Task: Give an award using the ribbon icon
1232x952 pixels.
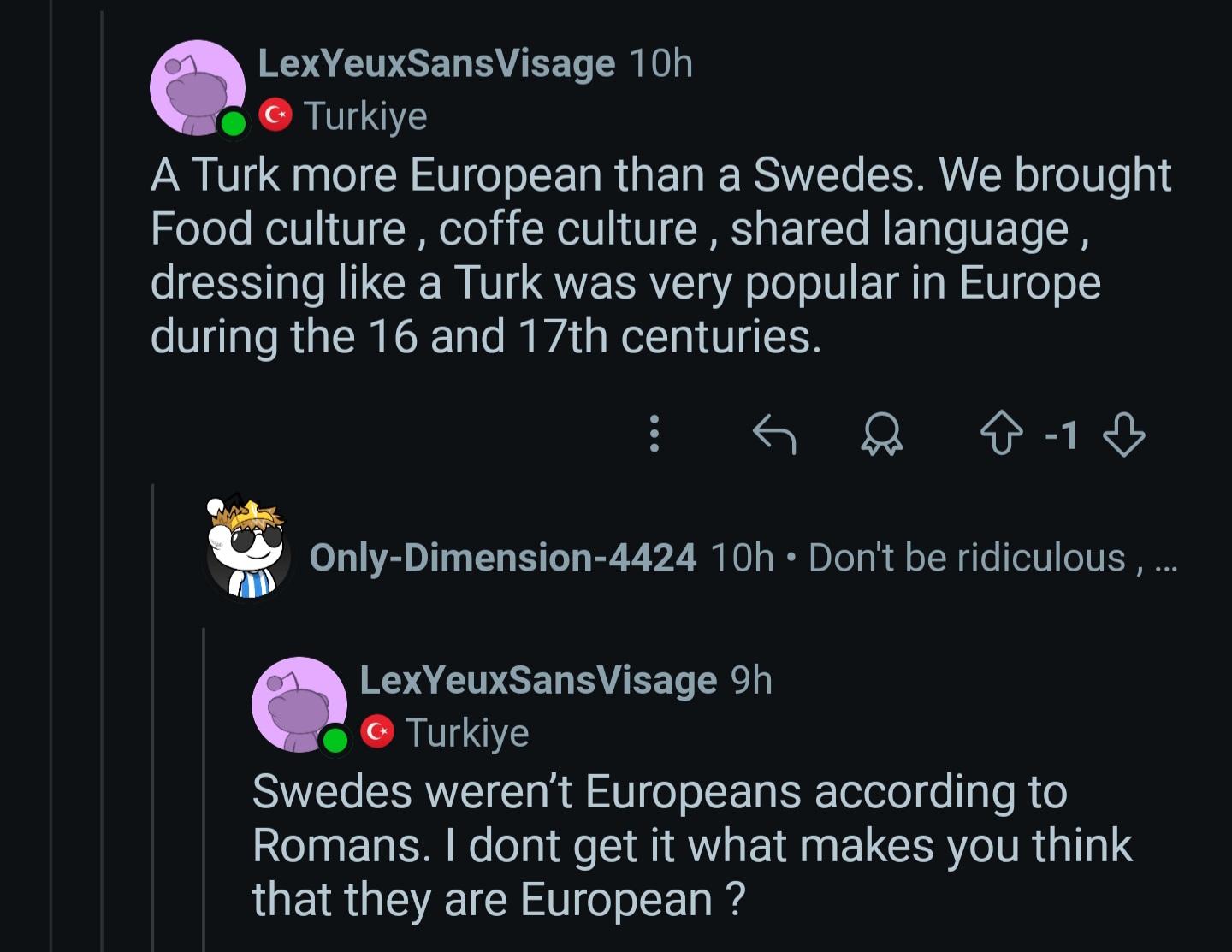Action: (882, 434)
